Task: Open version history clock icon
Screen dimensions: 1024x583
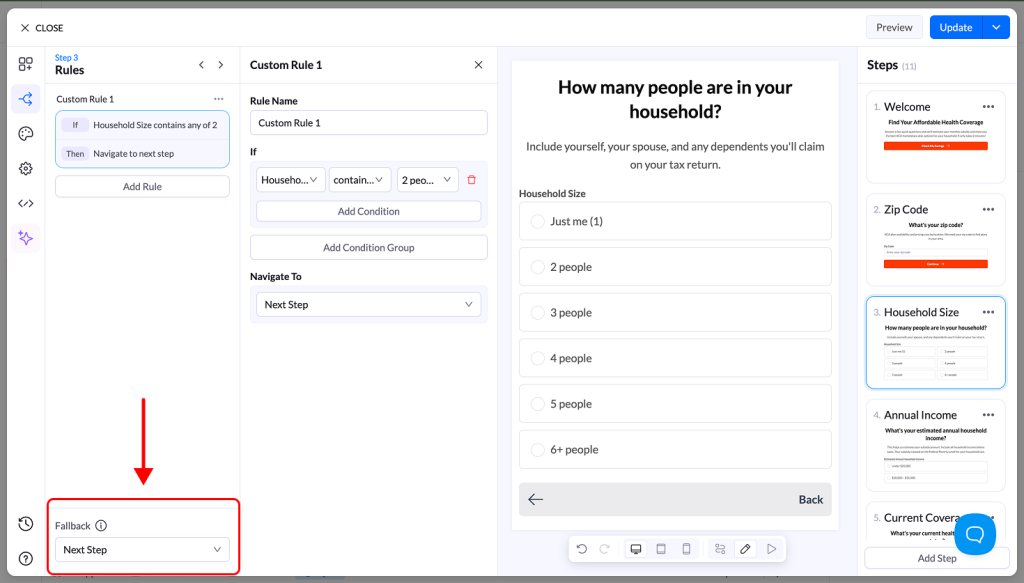Action: point(25,524)
